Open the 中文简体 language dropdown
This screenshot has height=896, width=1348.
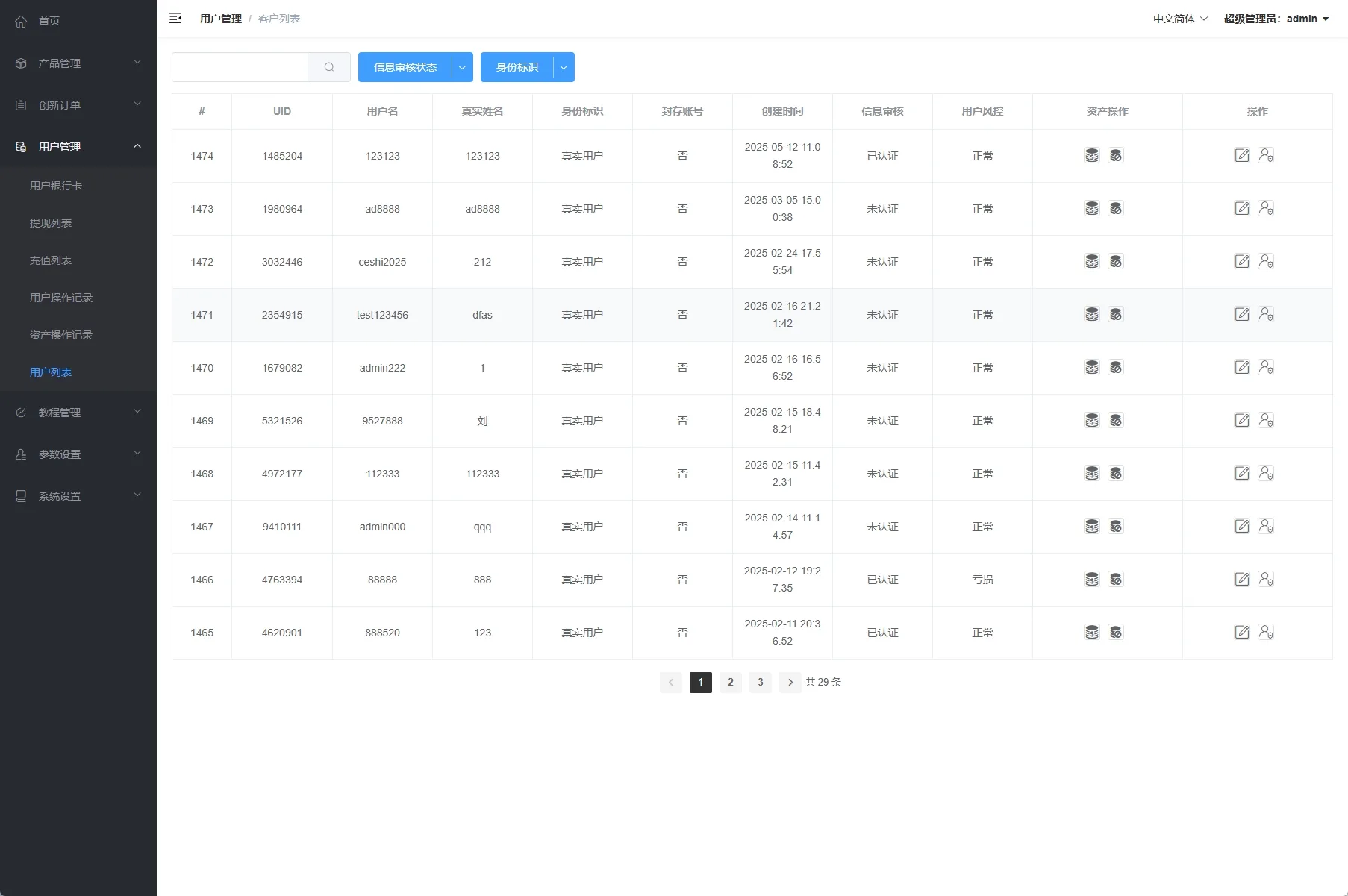1179,18
